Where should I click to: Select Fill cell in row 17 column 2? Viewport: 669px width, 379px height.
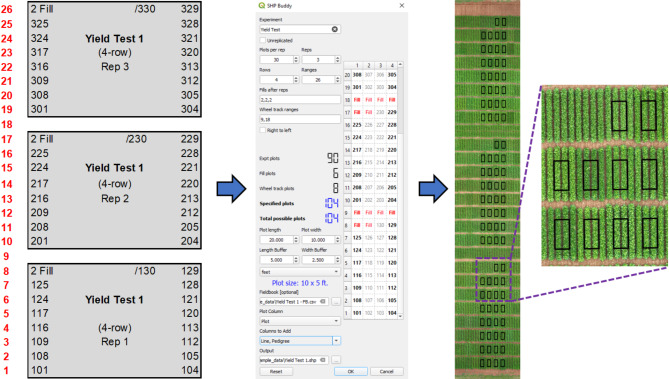tap(369, 112)
